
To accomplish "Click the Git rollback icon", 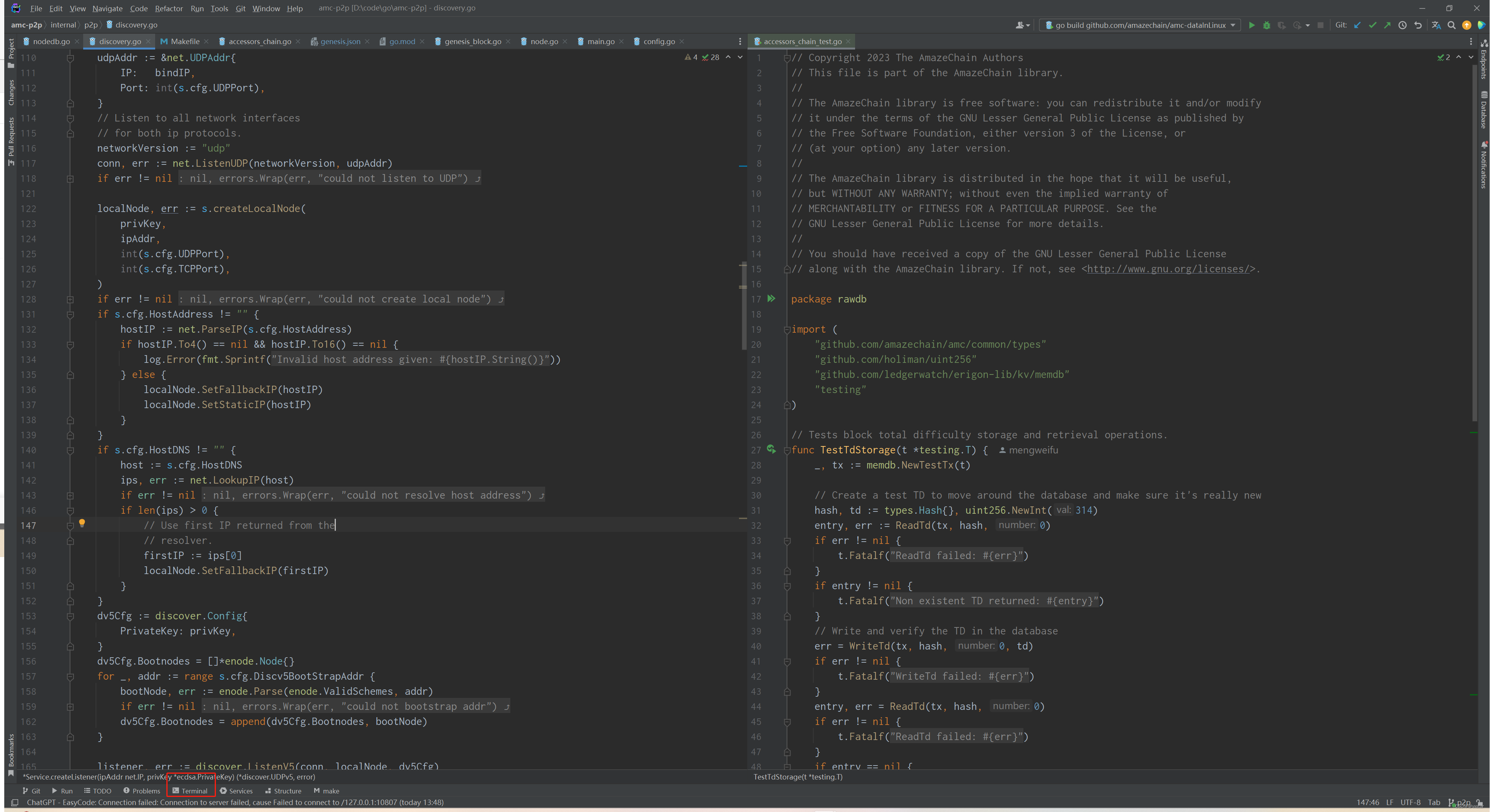I will (x=1418, y=26).
